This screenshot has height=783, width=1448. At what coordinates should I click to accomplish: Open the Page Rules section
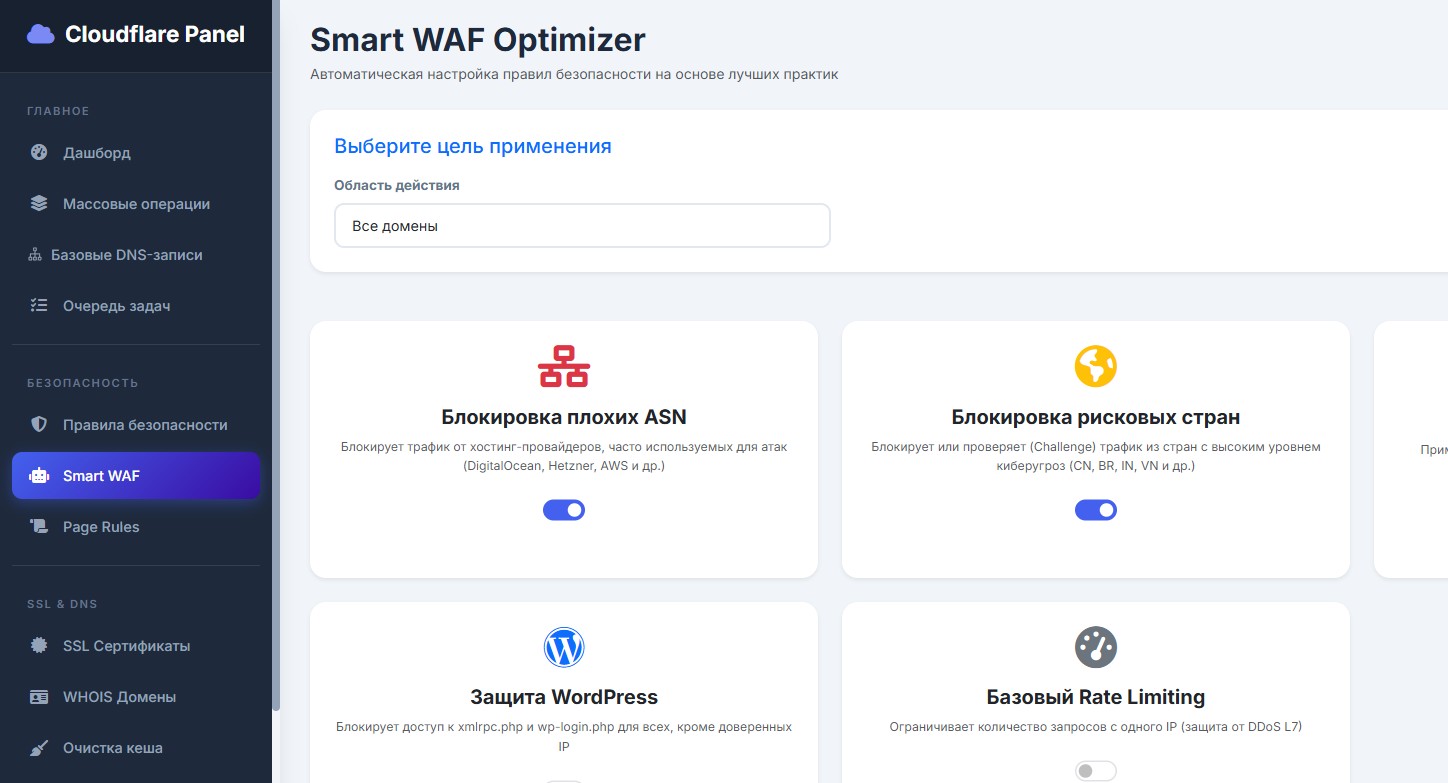101,526
